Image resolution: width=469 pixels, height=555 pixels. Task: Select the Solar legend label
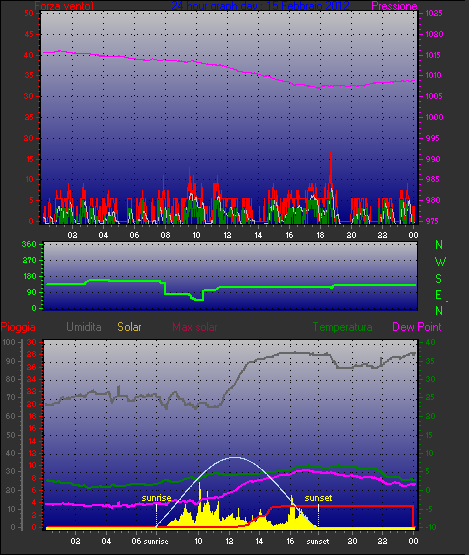click(129, 327)
